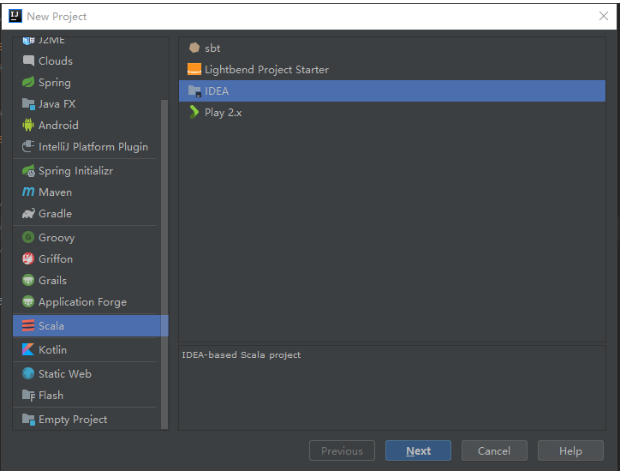
Task: Click the Griffon icon
Action: 28,259
